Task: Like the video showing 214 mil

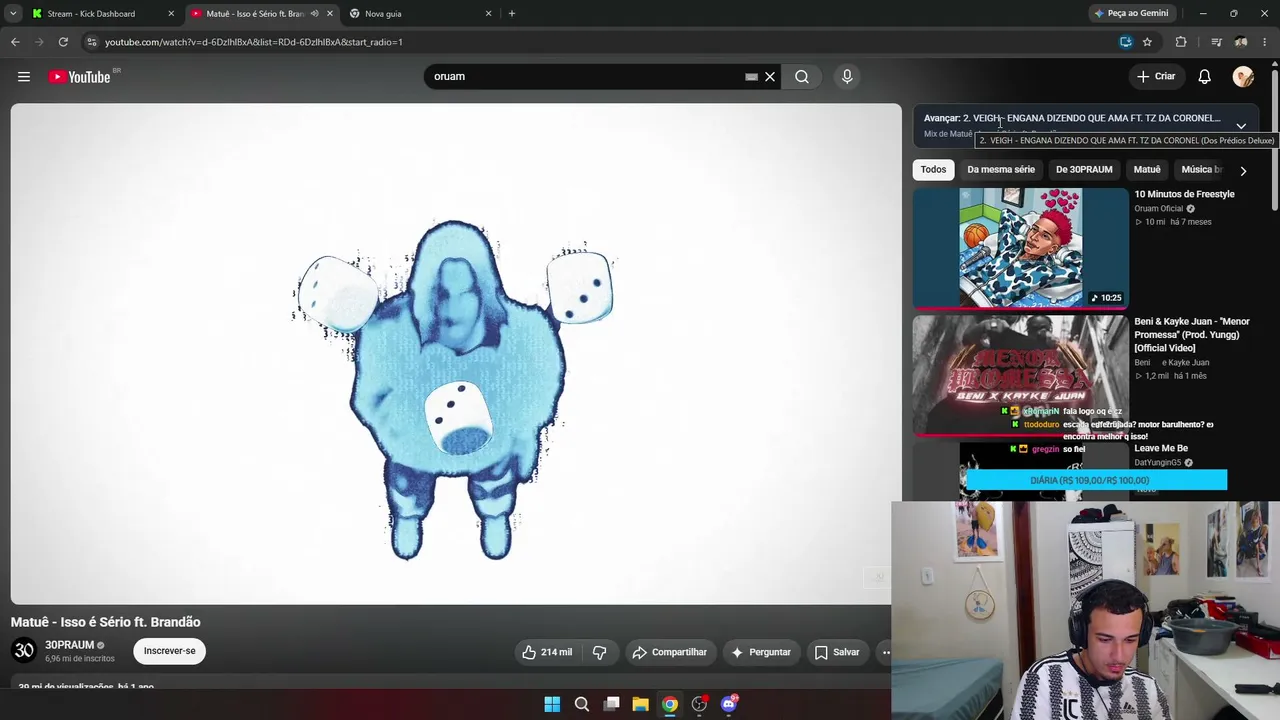Action: point(547,652)
